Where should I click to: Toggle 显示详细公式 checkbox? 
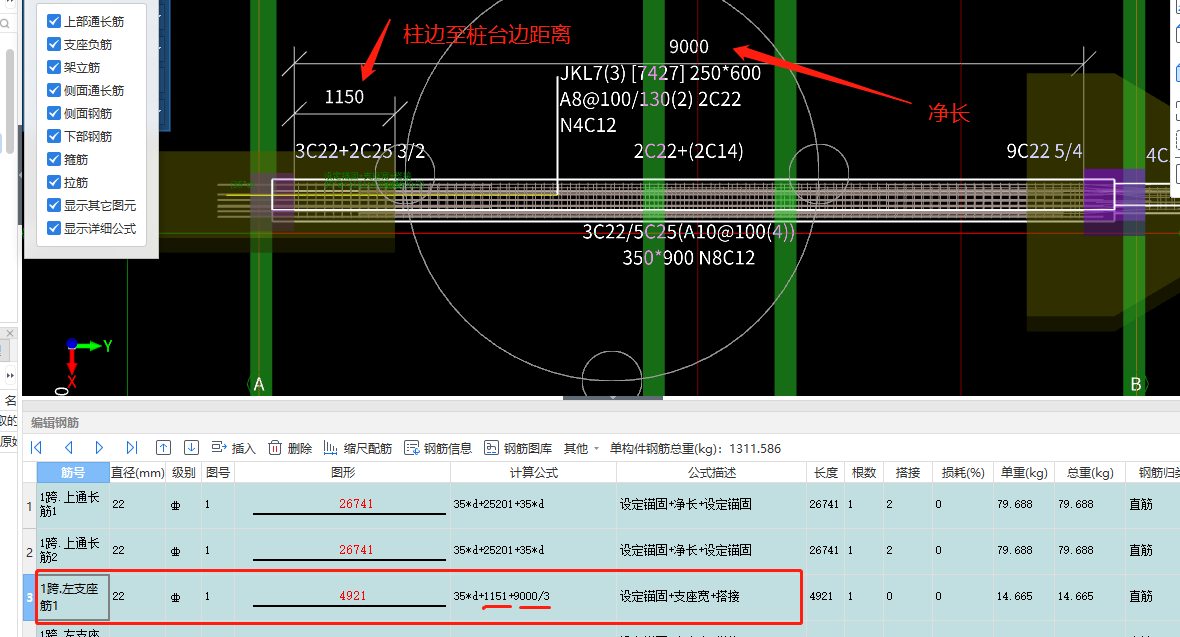53,228
